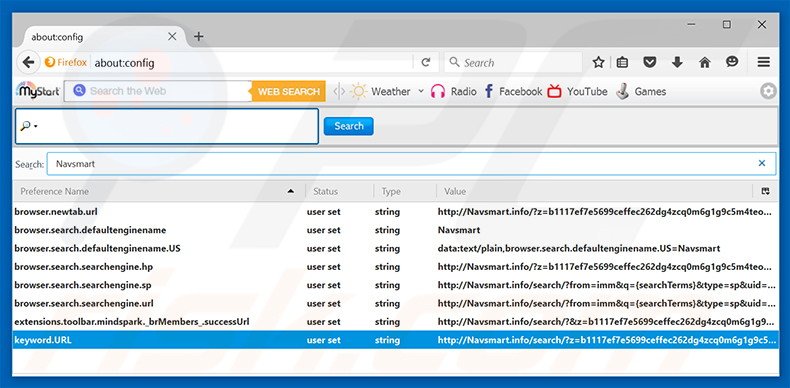790x388 pixels.
Task: Go to Home page icon
Action: click(x=704, y=62)
